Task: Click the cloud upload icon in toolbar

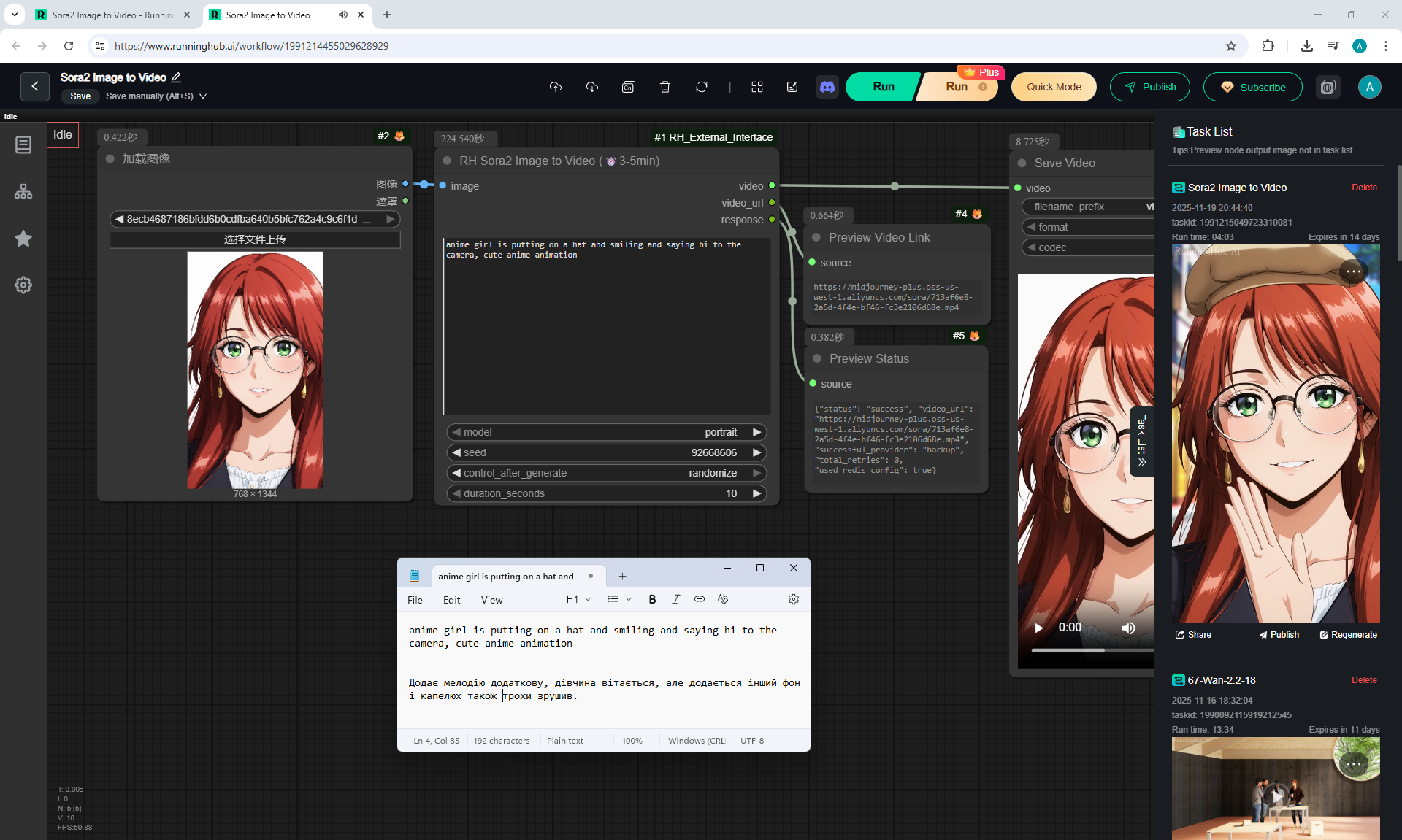Action: tap(556, 87)
